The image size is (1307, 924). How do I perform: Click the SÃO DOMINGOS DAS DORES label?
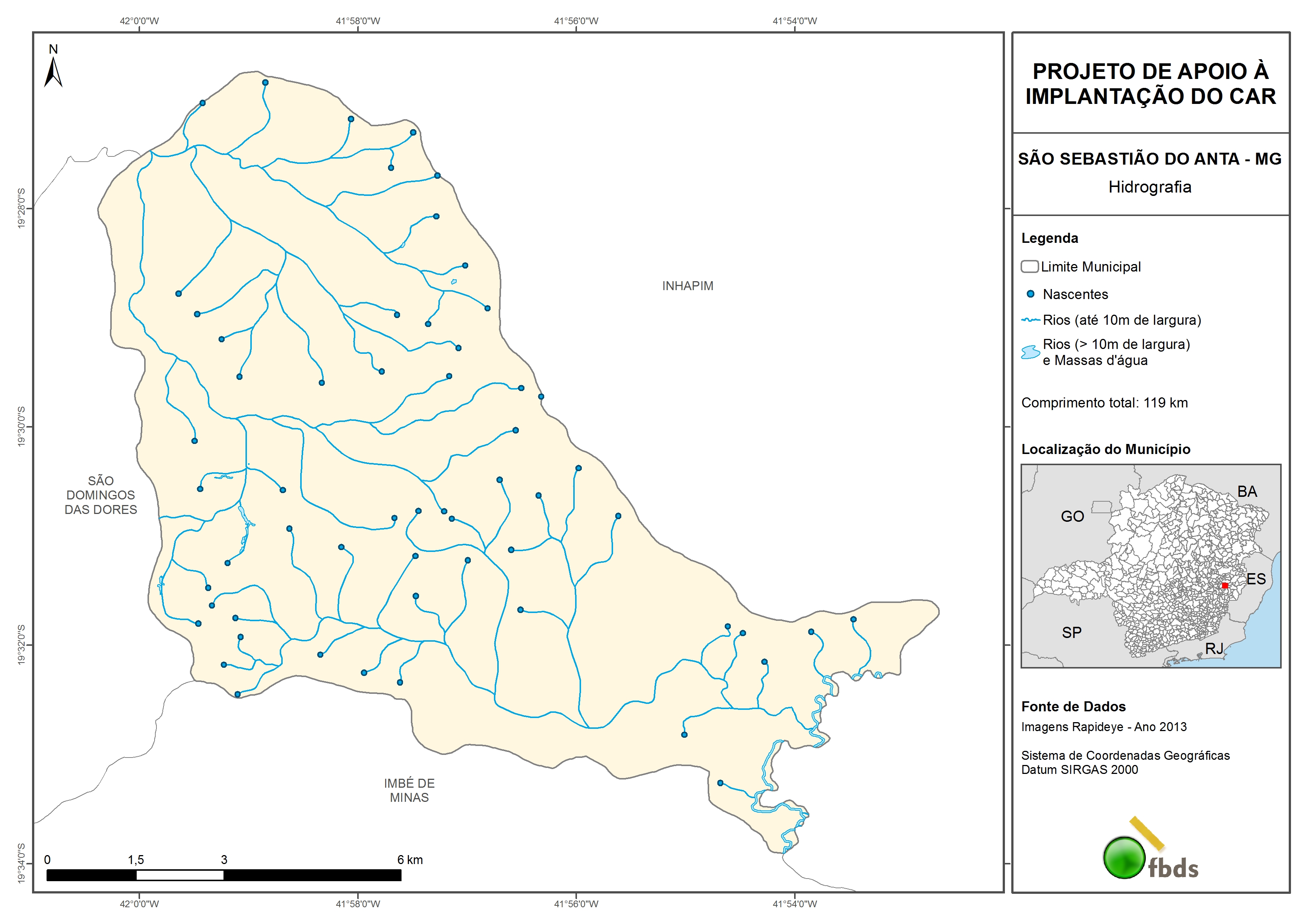(x=101, y=495)
